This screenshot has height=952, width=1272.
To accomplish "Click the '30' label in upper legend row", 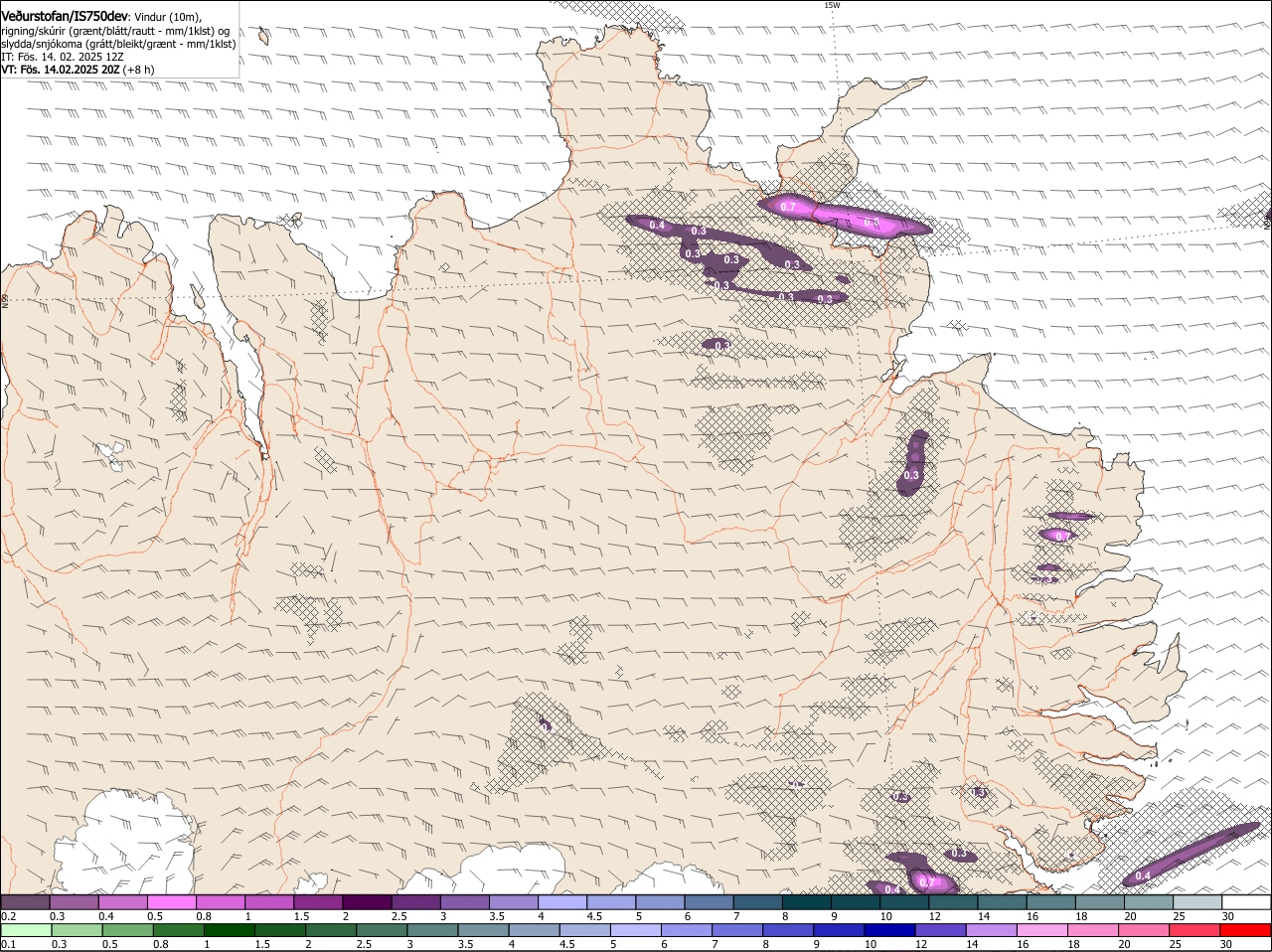I will pos(1228,916).
